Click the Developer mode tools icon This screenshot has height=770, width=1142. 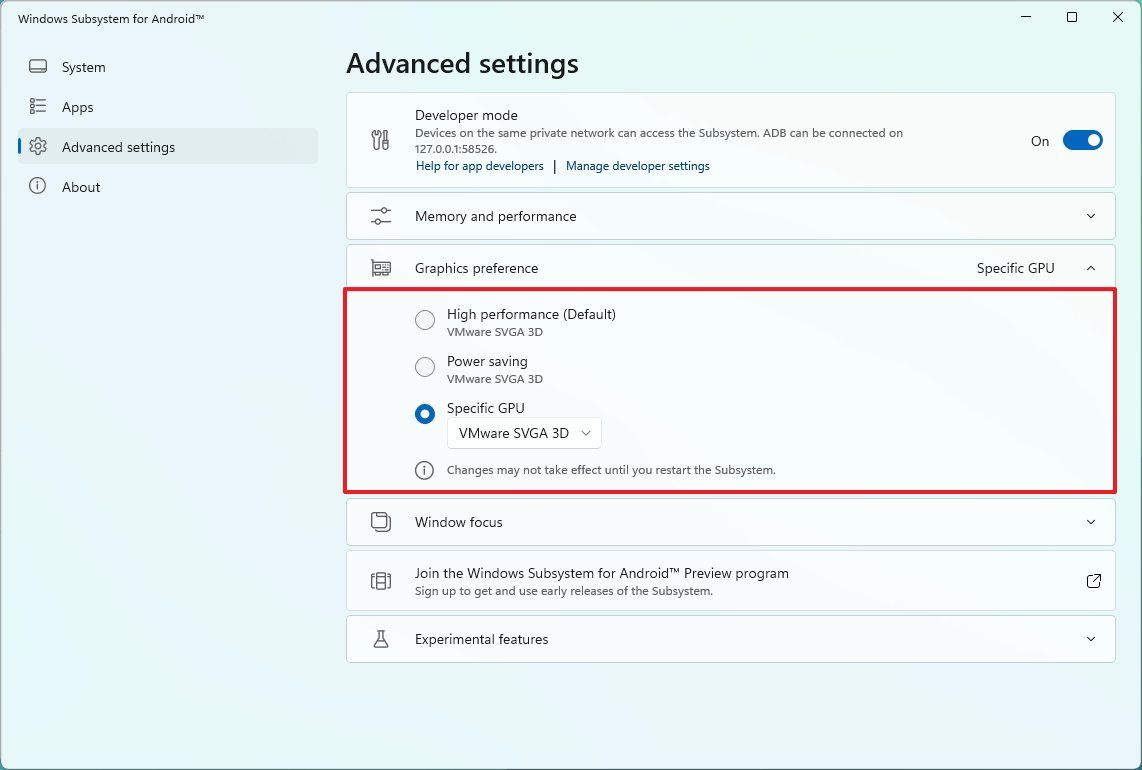click(x=380, y=140)
